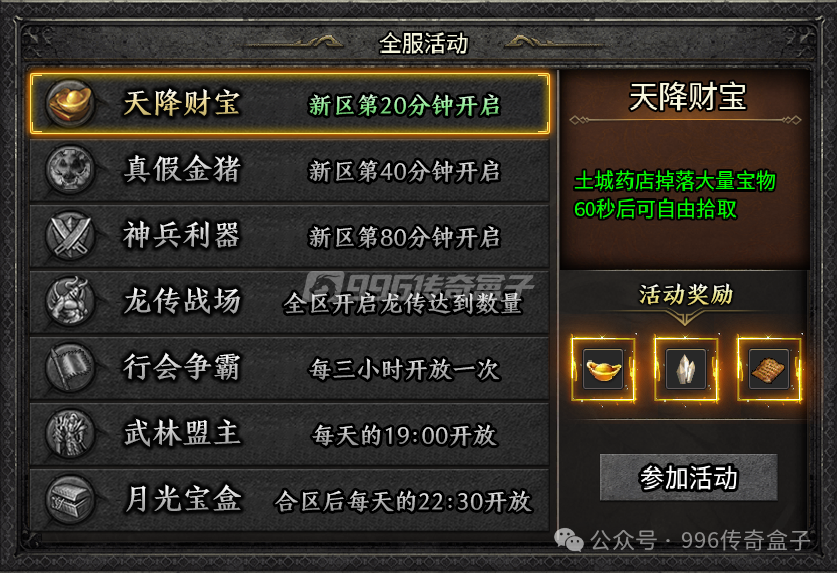This screenshot has height=573, width=837.
Task: Click the 参加活动 button
Action: (x=689, y=477)
